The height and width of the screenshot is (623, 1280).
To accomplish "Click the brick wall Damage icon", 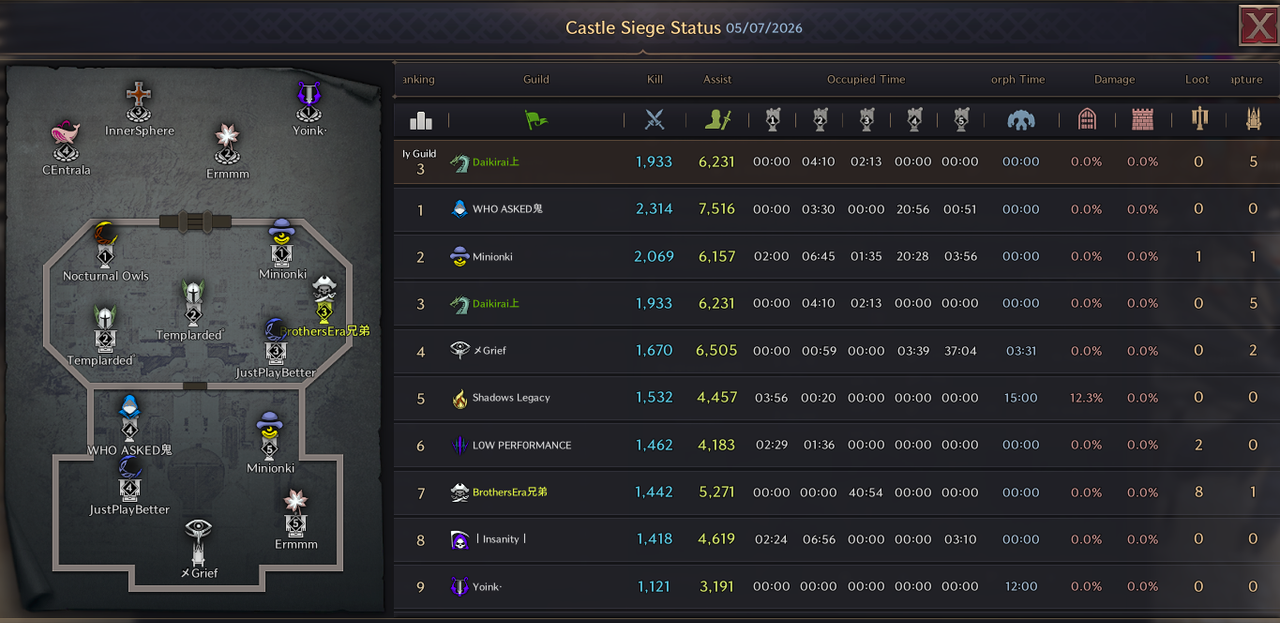I will click(x=1142, y=120).
